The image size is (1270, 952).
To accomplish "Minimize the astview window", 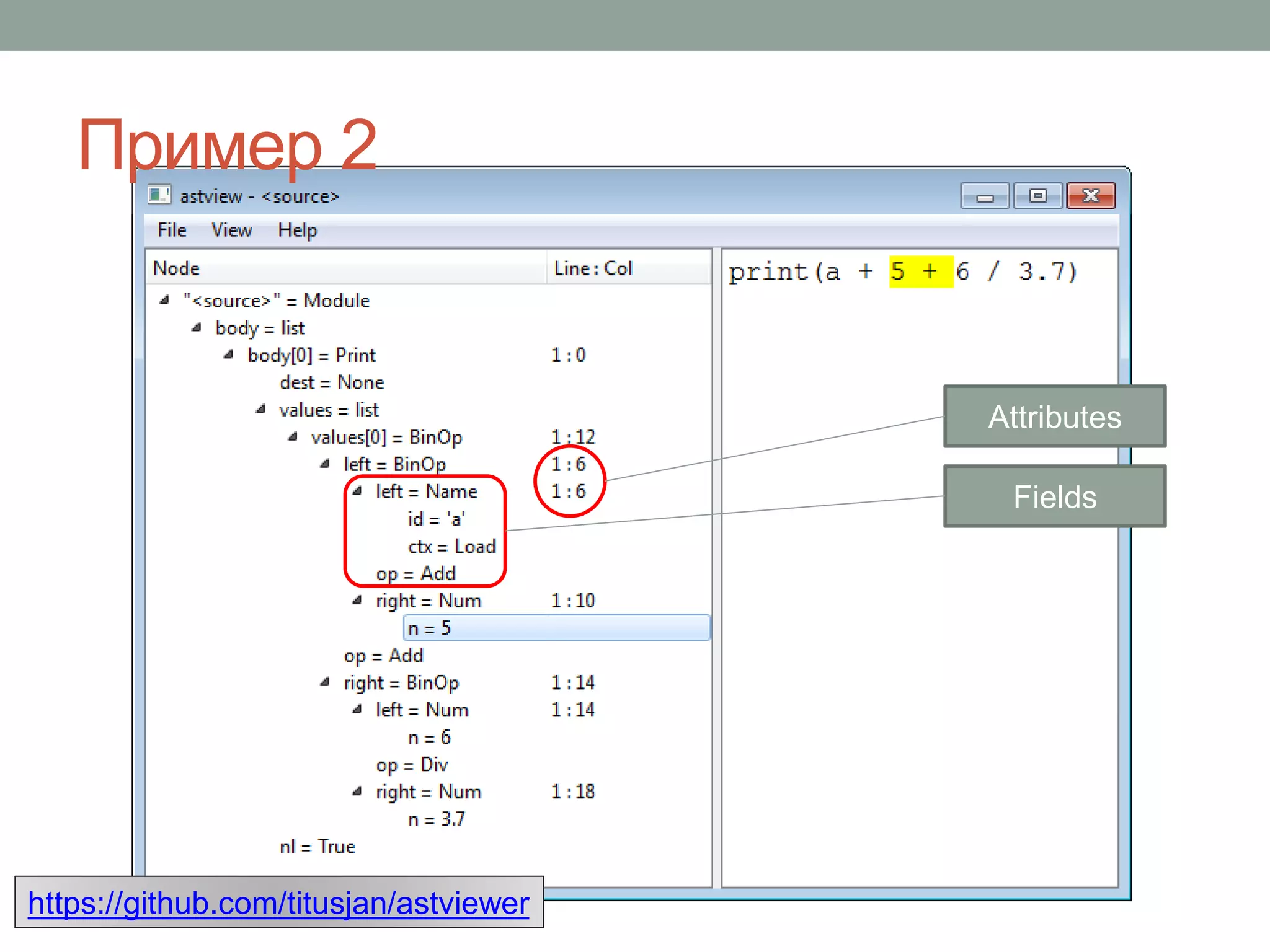I will [984, 196].
